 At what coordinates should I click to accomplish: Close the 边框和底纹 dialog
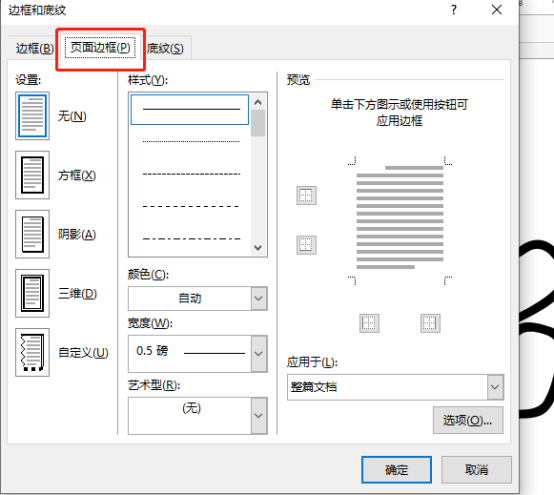click(497, 10)
